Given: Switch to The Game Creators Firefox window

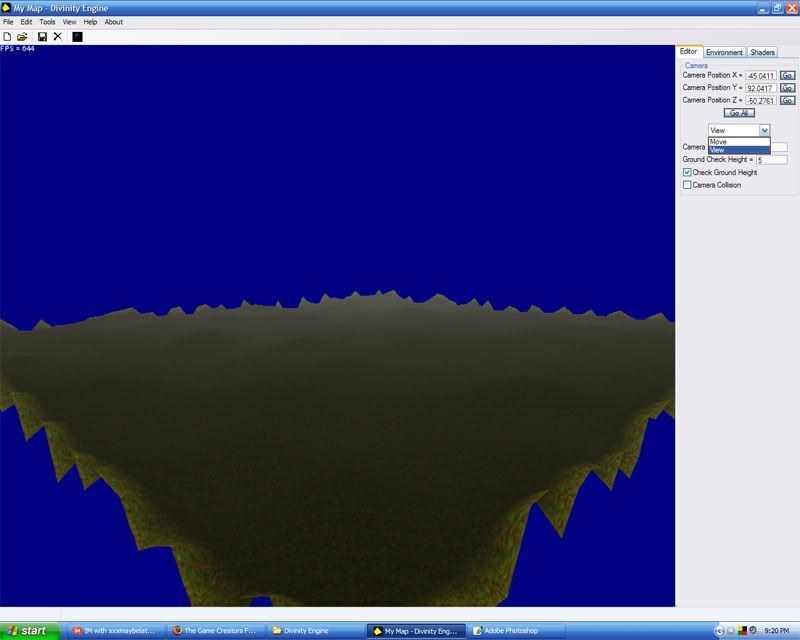Looking at the screenshot, I should [215, 631].
